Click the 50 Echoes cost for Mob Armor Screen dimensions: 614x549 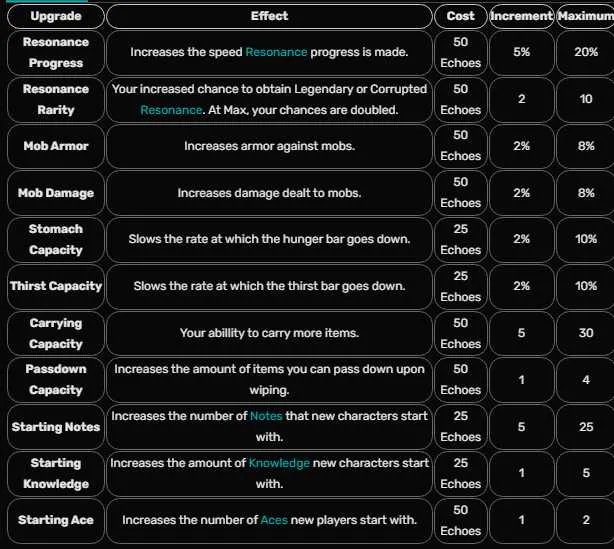(x=460, y=146)
